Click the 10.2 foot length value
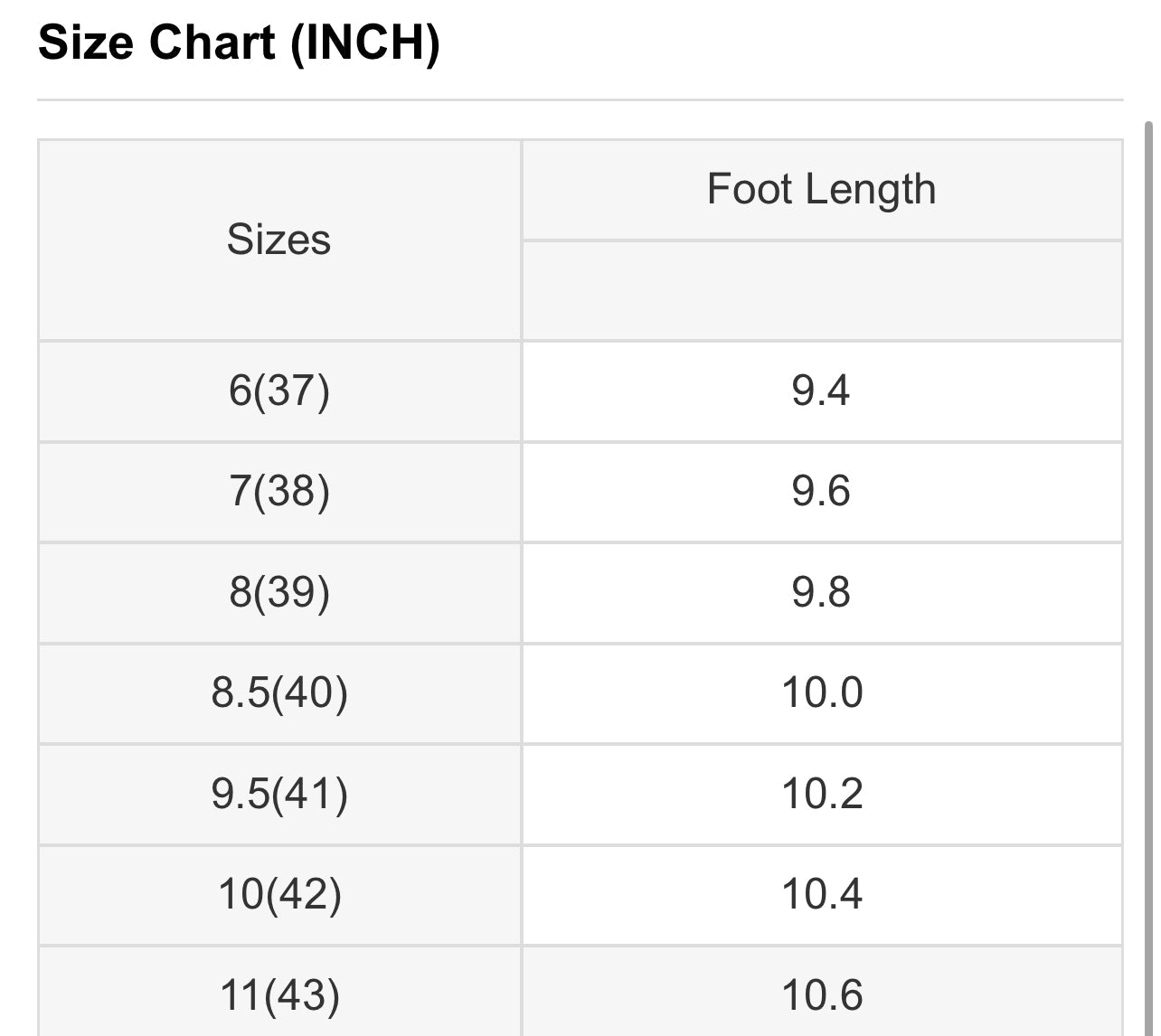1161x1036 pixels. 821,795
